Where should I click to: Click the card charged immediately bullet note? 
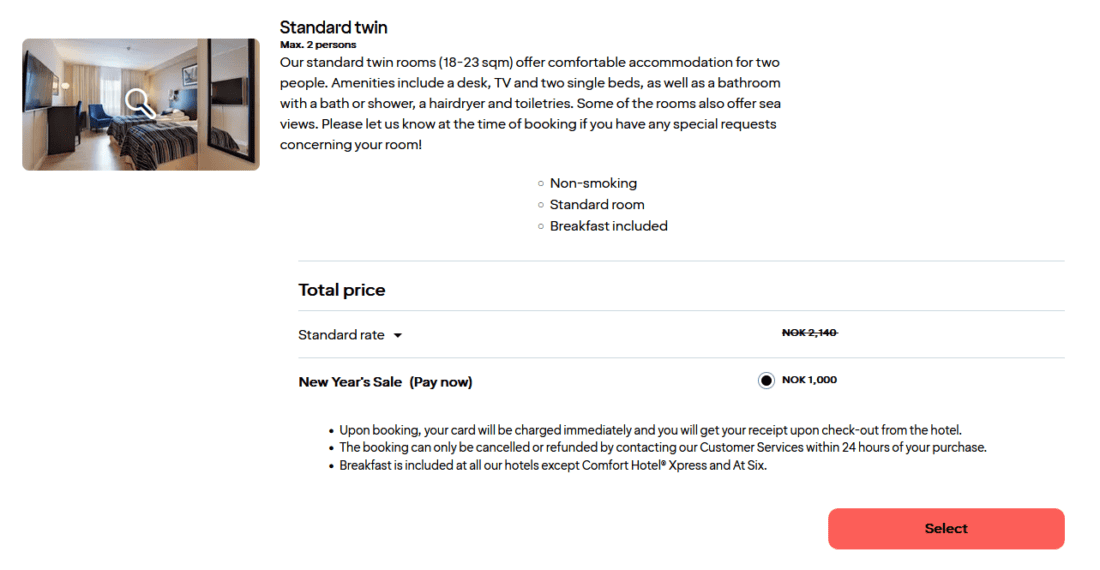(650, 430)
